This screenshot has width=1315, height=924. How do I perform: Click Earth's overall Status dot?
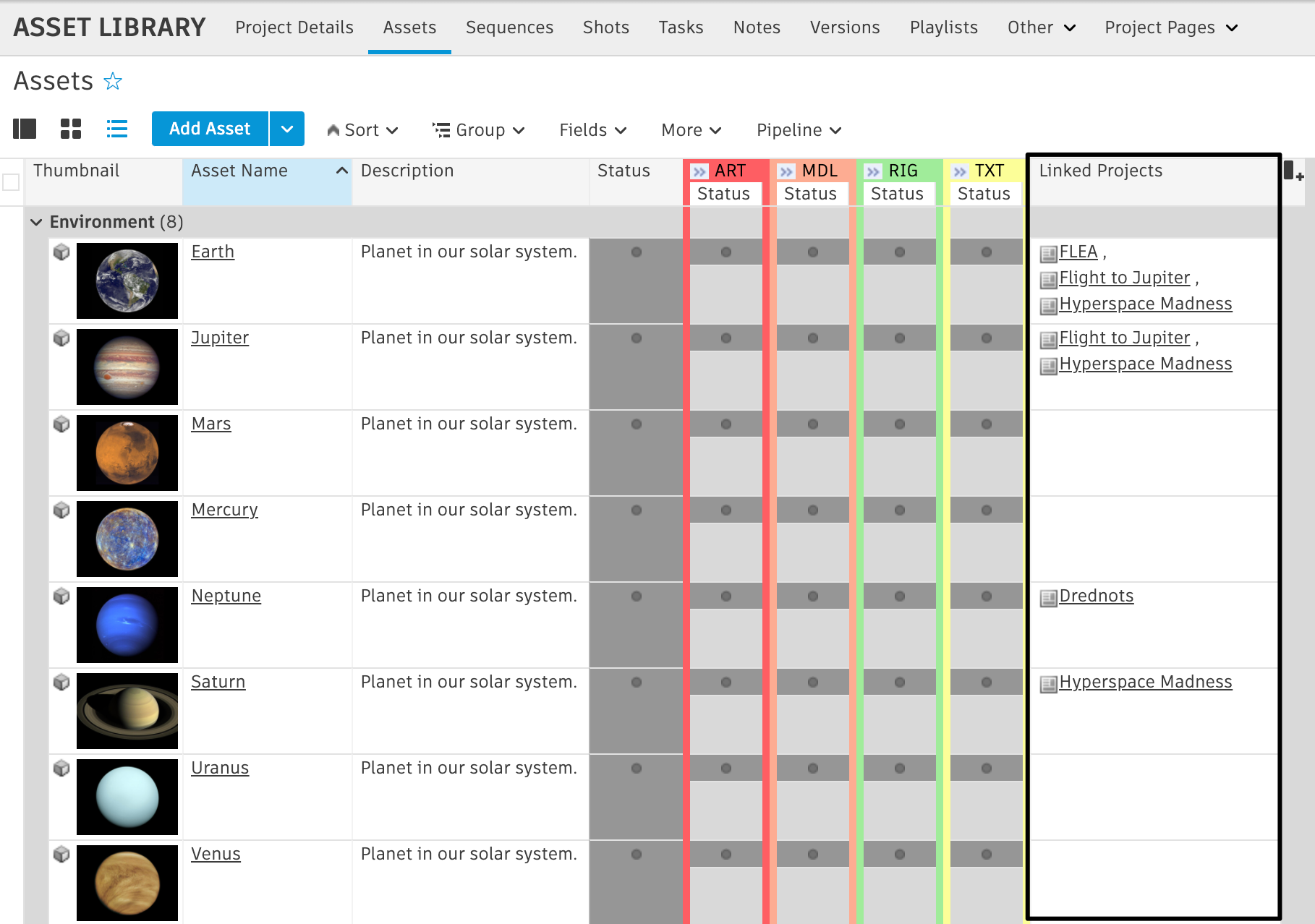[637, 252]
